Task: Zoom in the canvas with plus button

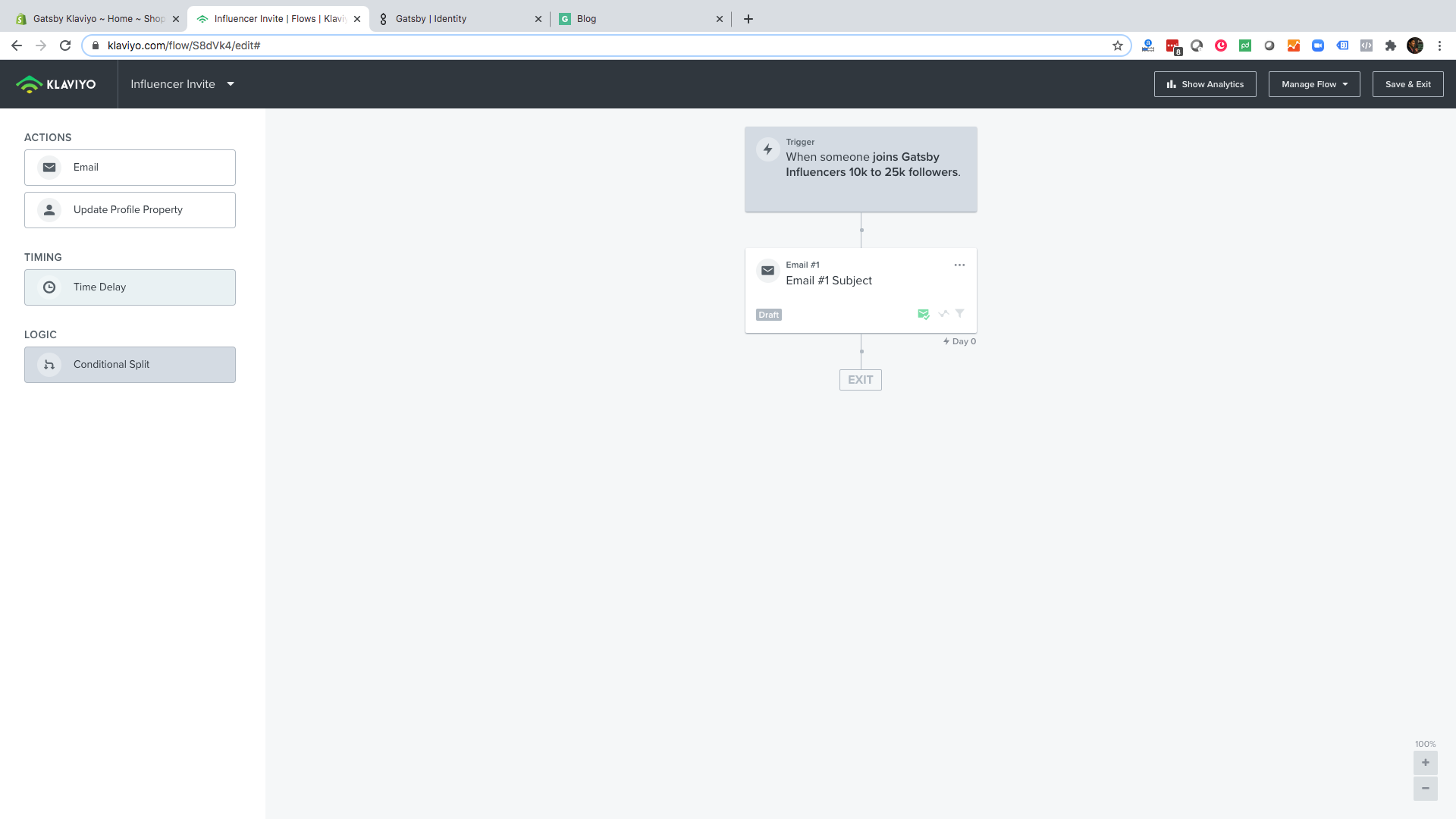Action: [1425, 763]
